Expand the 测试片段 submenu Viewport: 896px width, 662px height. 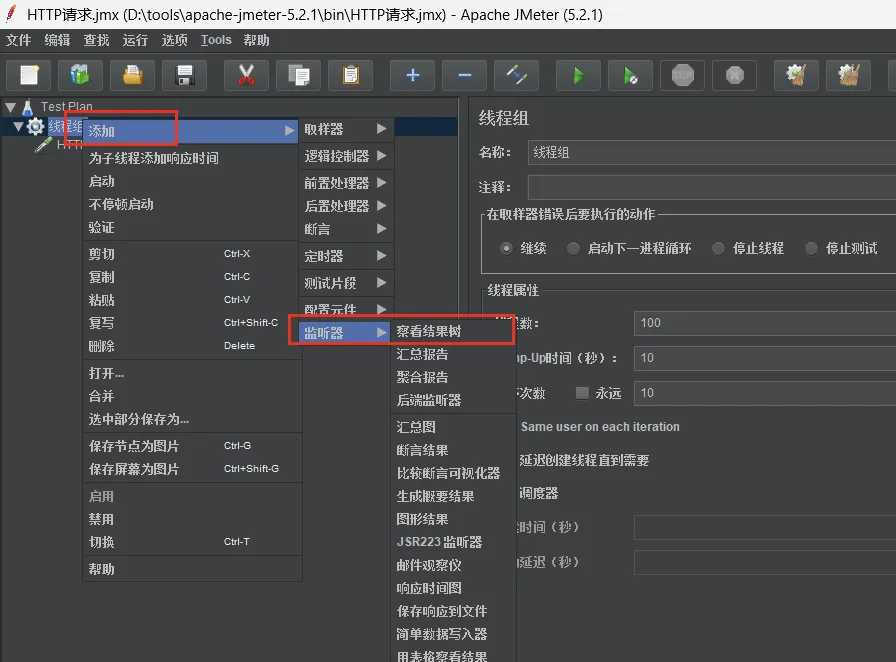coord(346,283)
